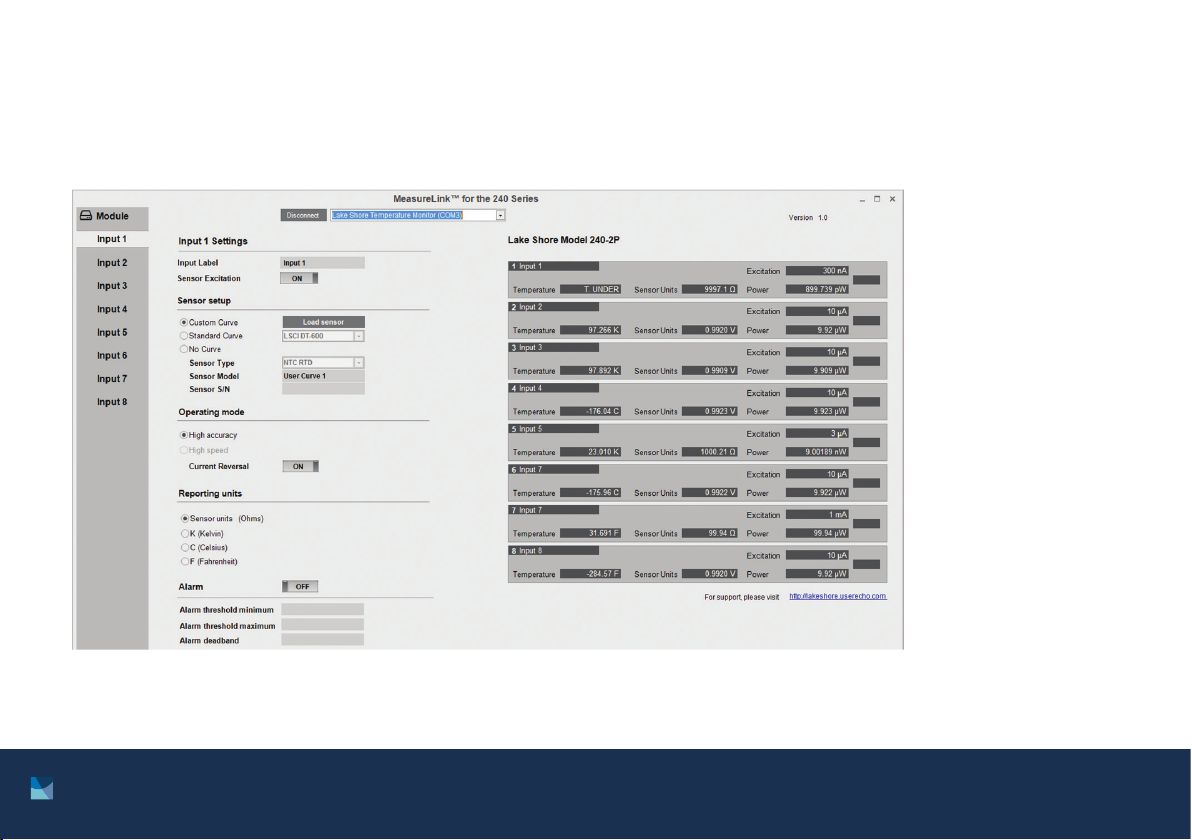Click the Alarm threshold minimum field
The image size is (1192, 840).
322,610
